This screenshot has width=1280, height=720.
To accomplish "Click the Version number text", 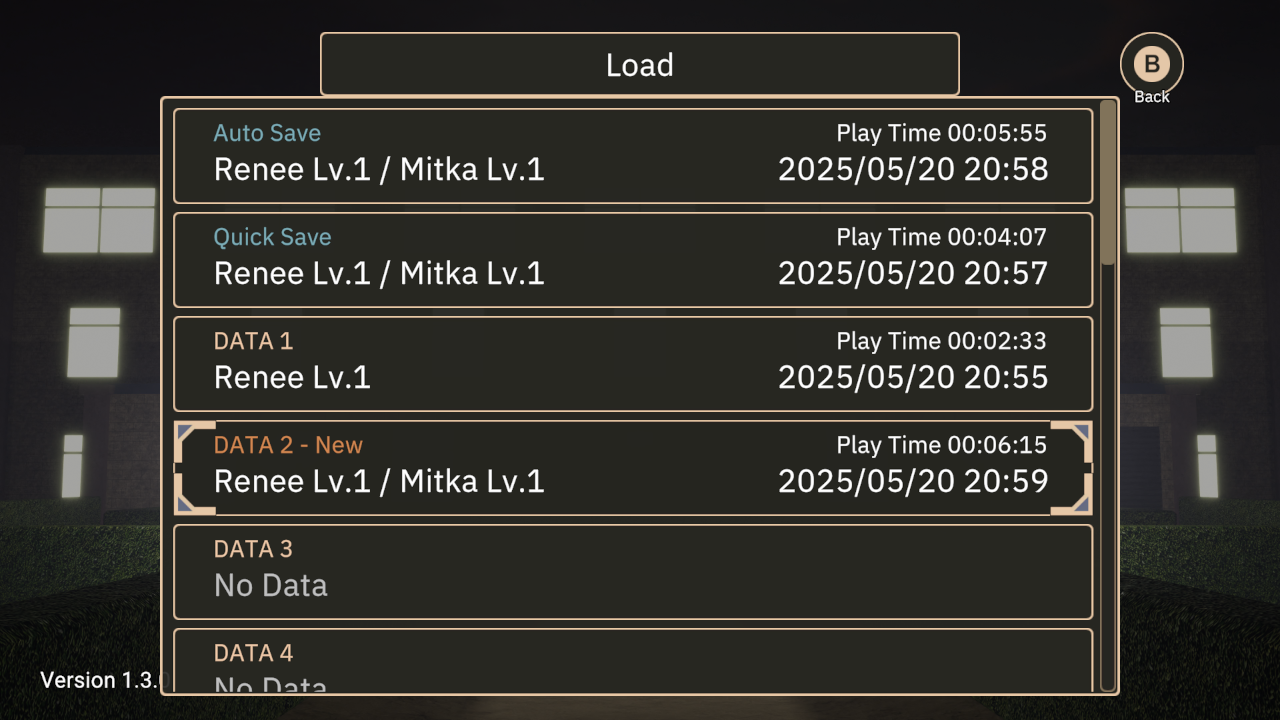I will tap(100, 680).
